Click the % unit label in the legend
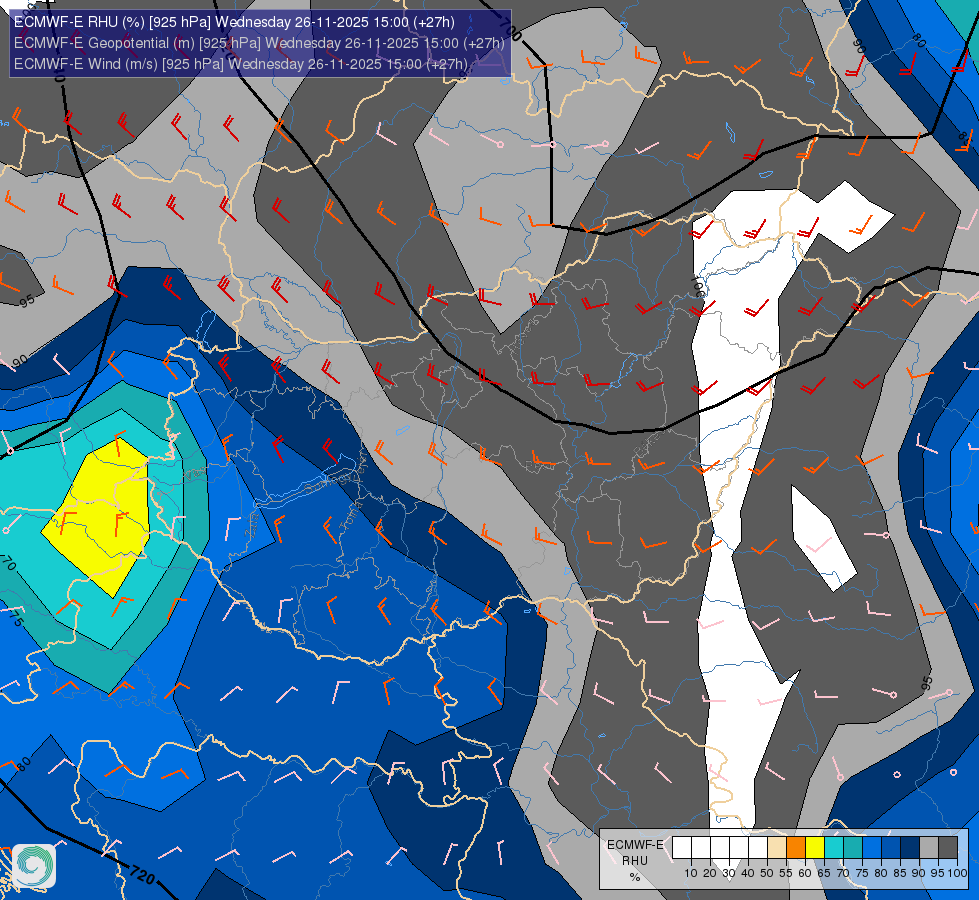979x900 pixels. point(635,877)
